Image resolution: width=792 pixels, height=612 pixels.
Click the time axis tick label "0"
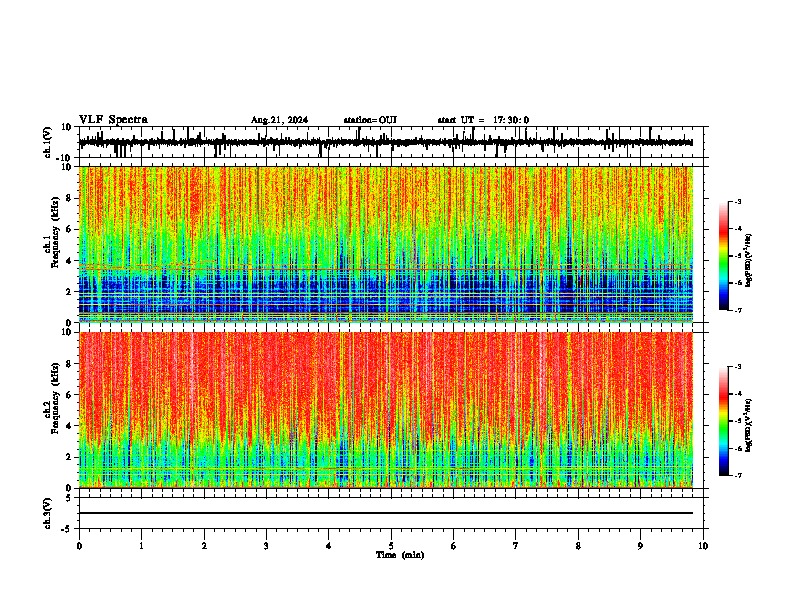(79, 546)
